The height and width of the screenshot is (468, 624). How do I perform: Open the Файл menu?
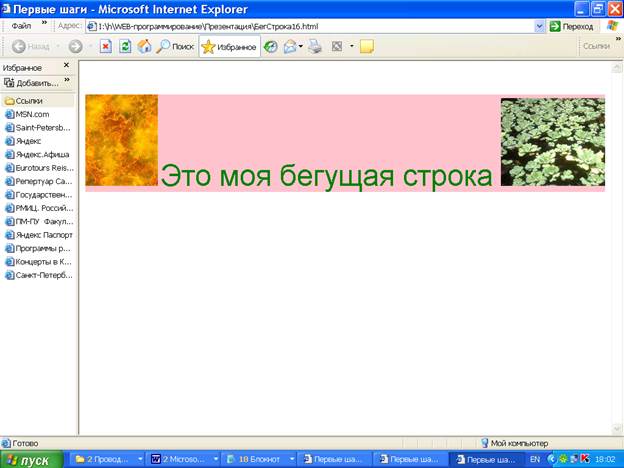(21, 26)
